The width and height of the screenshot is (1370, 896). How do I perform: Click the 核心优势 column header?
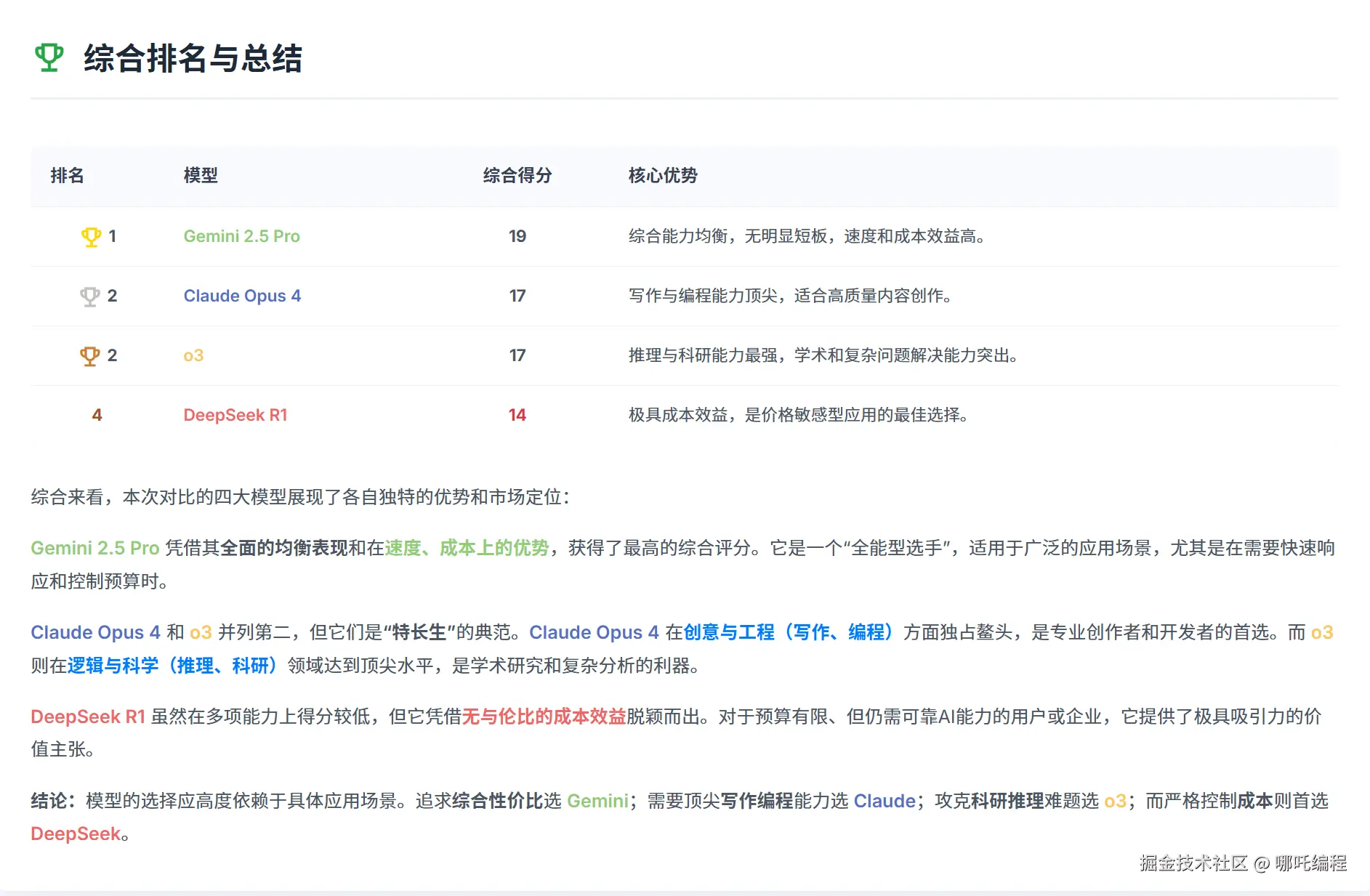663,175
